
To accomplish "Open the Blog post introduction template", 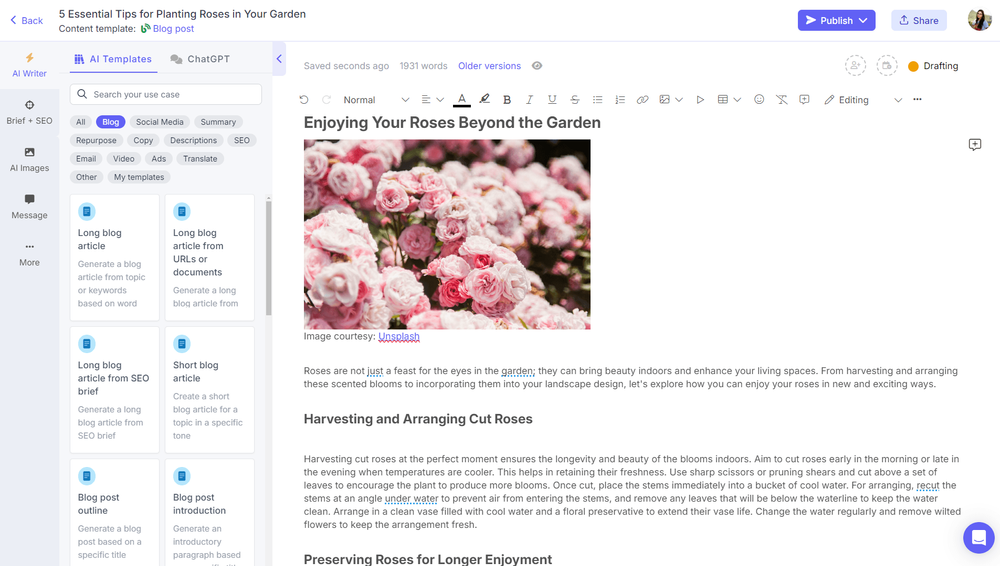I will click(209, 512).
